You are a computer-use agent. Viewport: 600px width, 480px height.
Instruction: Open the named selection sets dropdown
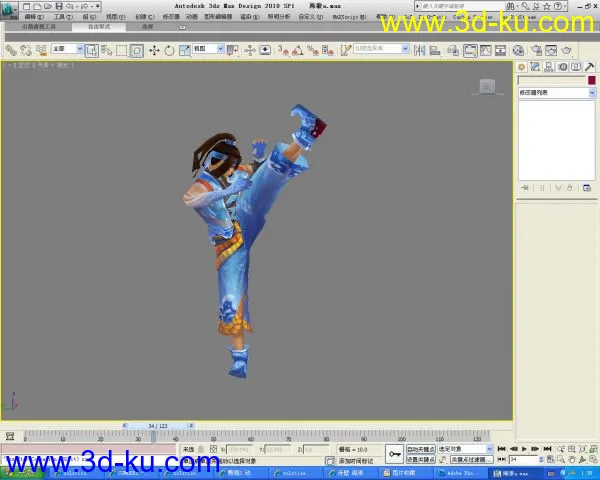click(405, 49)
